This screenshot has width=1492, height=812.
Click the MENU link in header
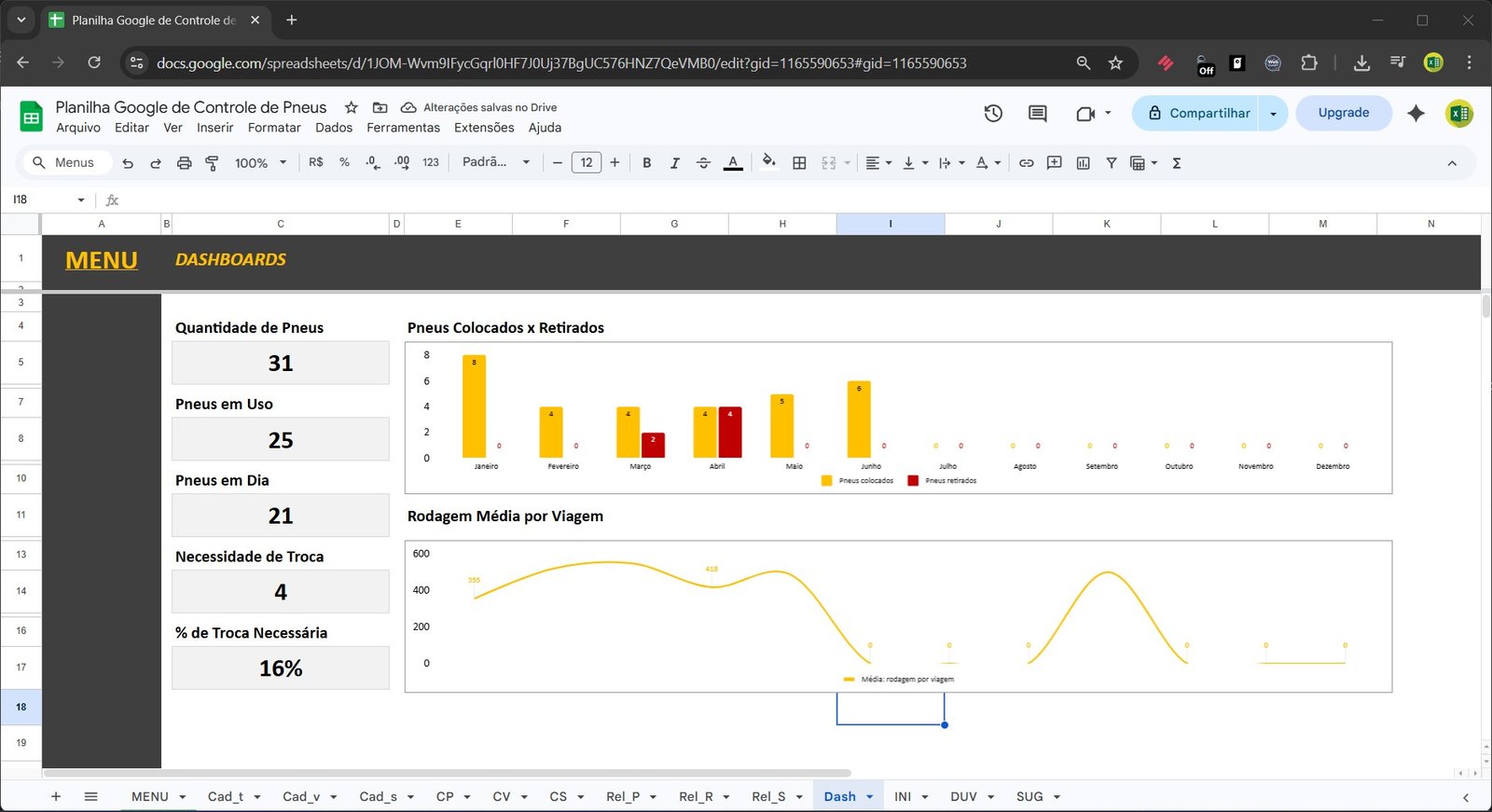point(102,260)
